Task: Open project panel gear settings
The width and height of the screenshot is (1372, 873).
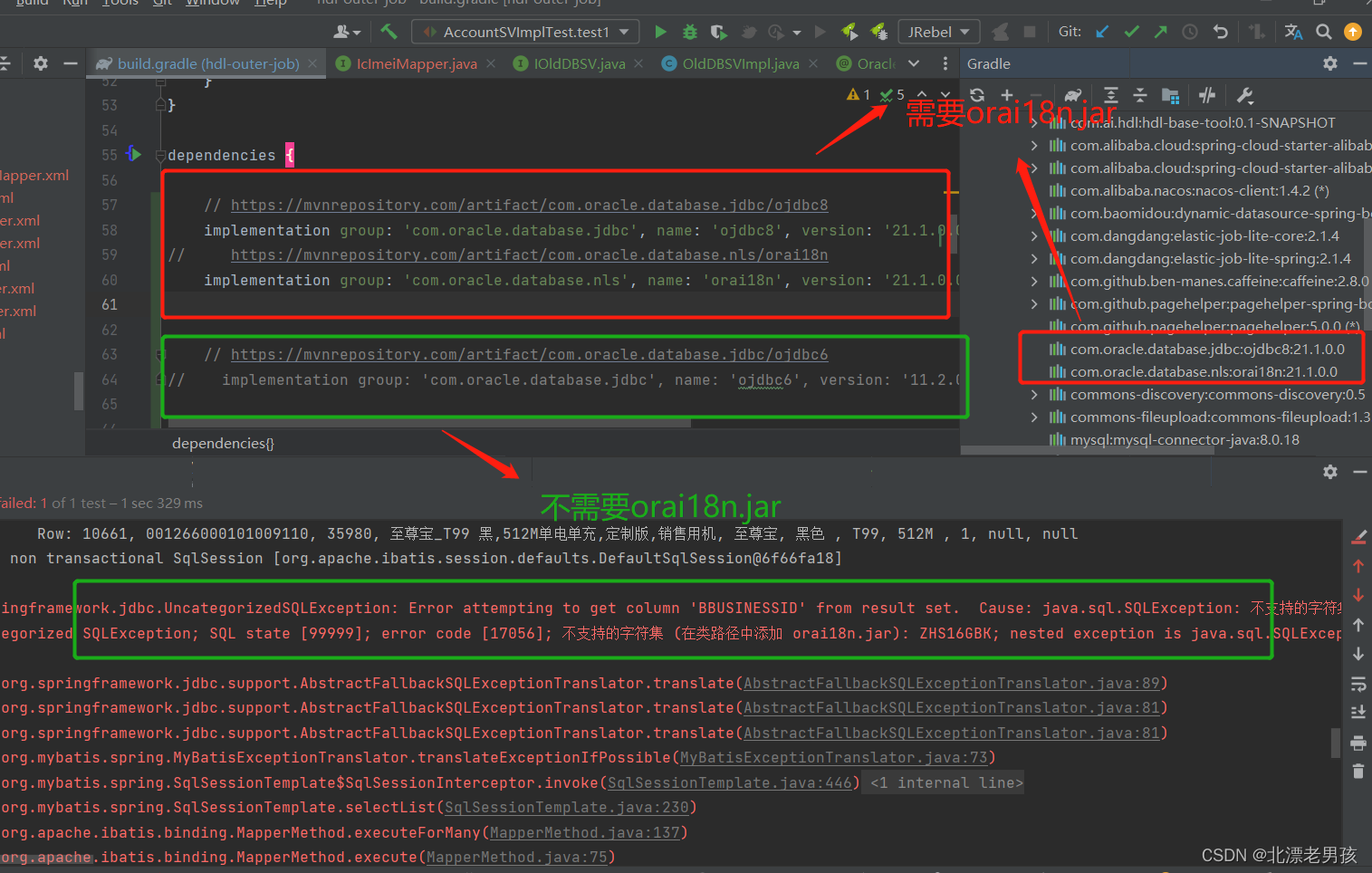Action: tap(41, 63)
